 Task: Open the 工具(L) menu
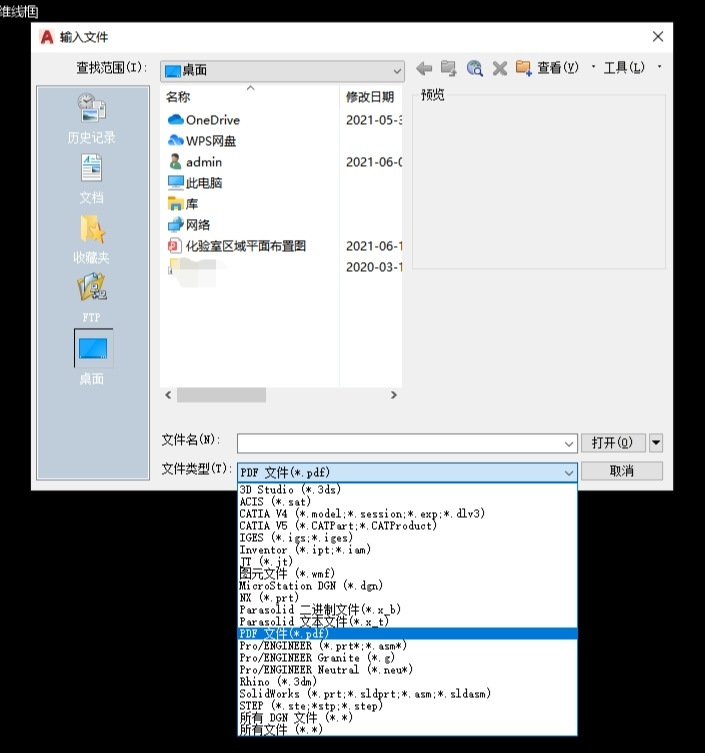[x=624, y=68]
